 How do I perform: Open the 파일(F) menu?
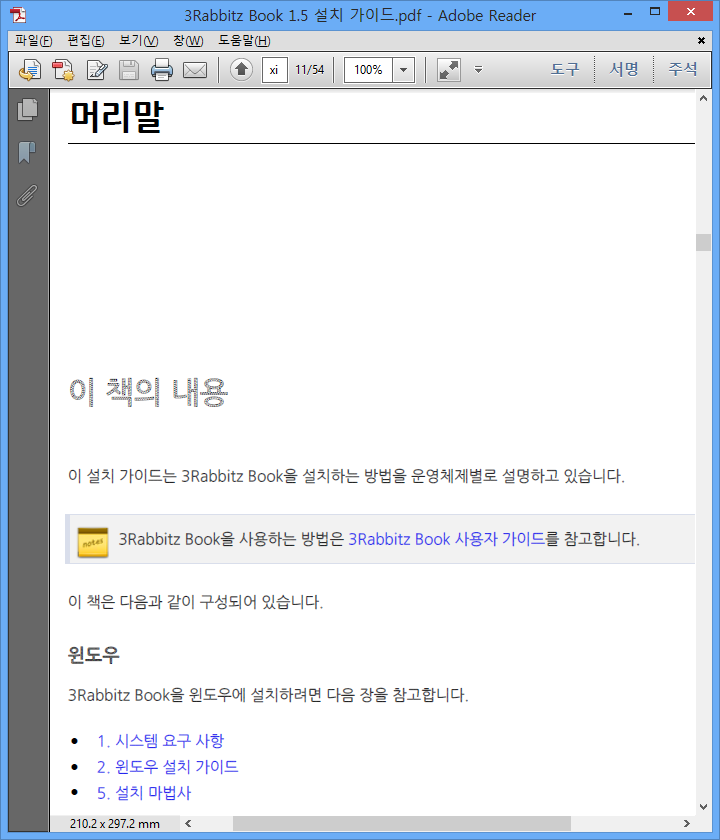point(33,41)
